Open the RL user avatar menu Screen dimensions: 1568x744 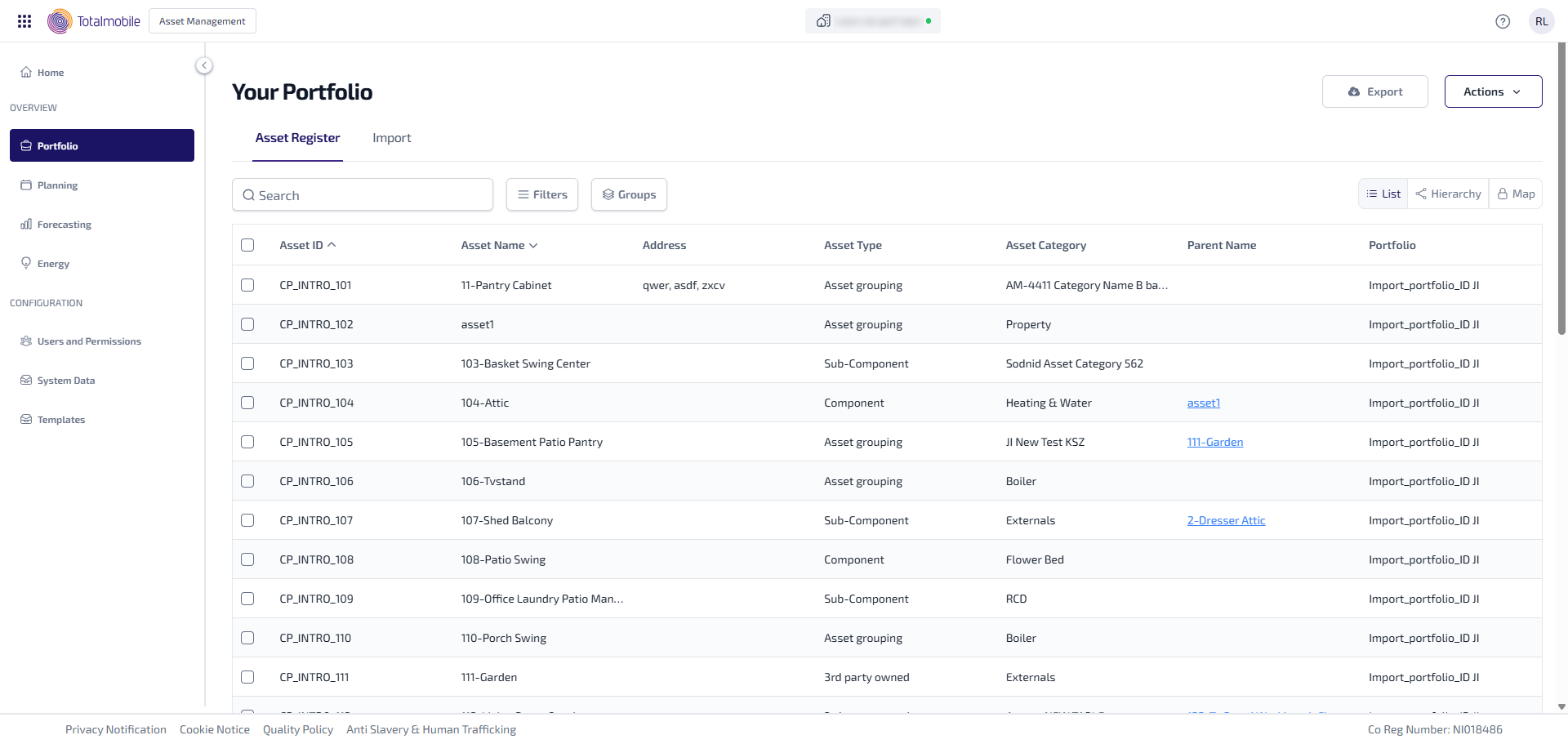click(1541, 21)
